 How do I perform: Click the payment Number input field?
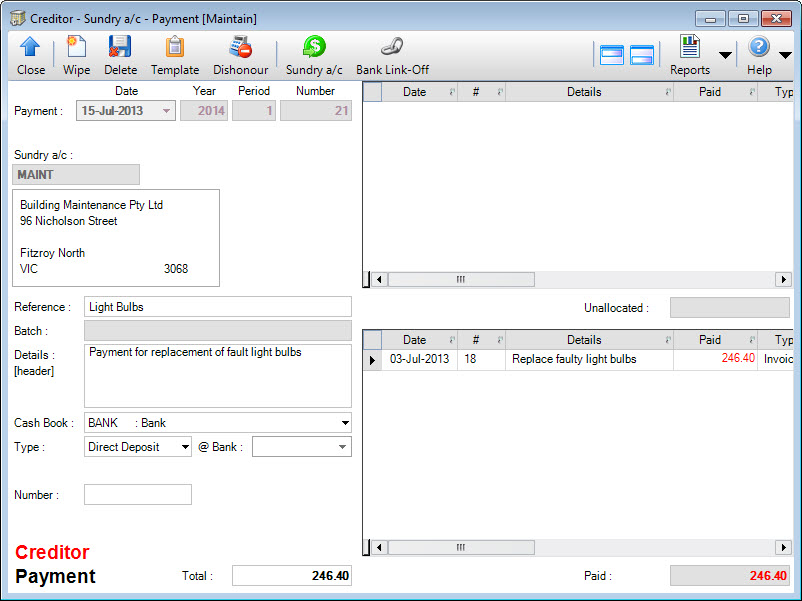(138, 495)
